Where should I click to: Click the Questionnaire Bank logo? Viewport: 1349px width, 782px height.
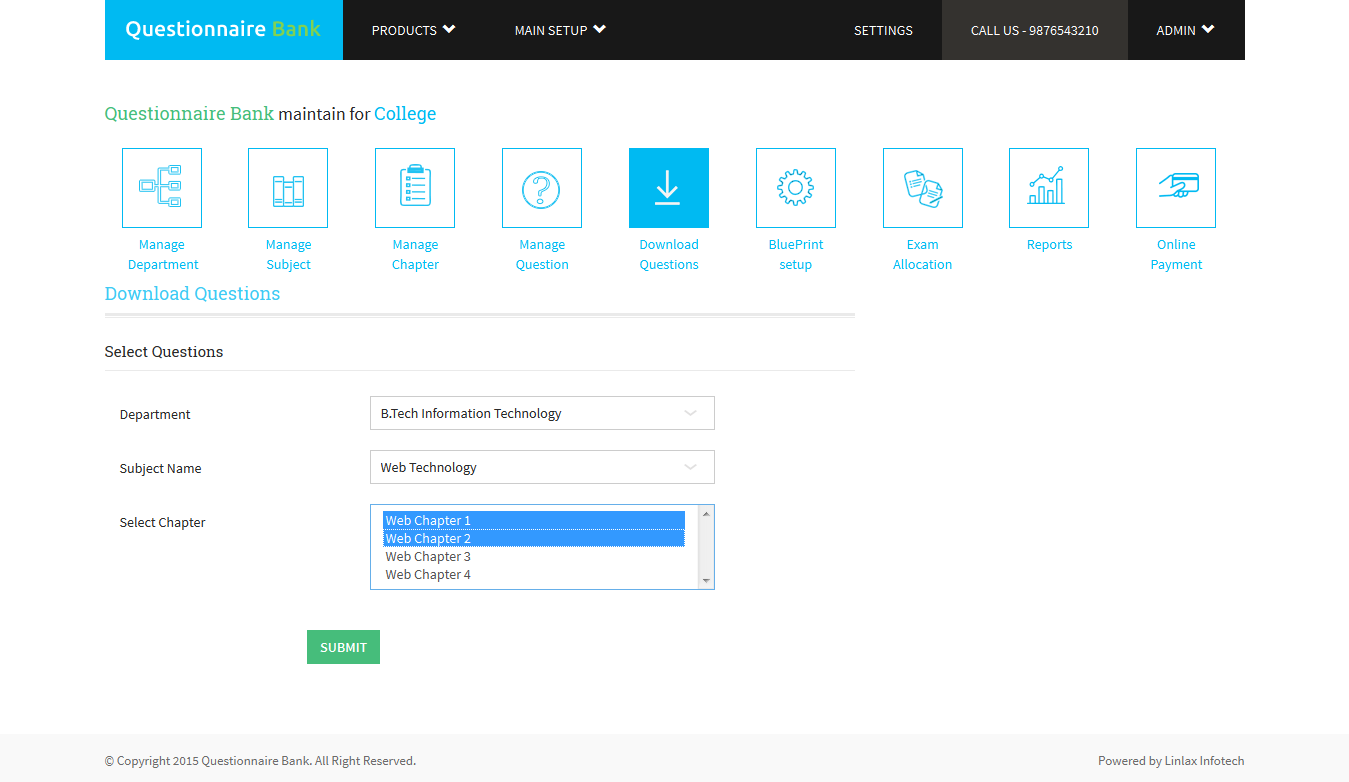(223, 29)
